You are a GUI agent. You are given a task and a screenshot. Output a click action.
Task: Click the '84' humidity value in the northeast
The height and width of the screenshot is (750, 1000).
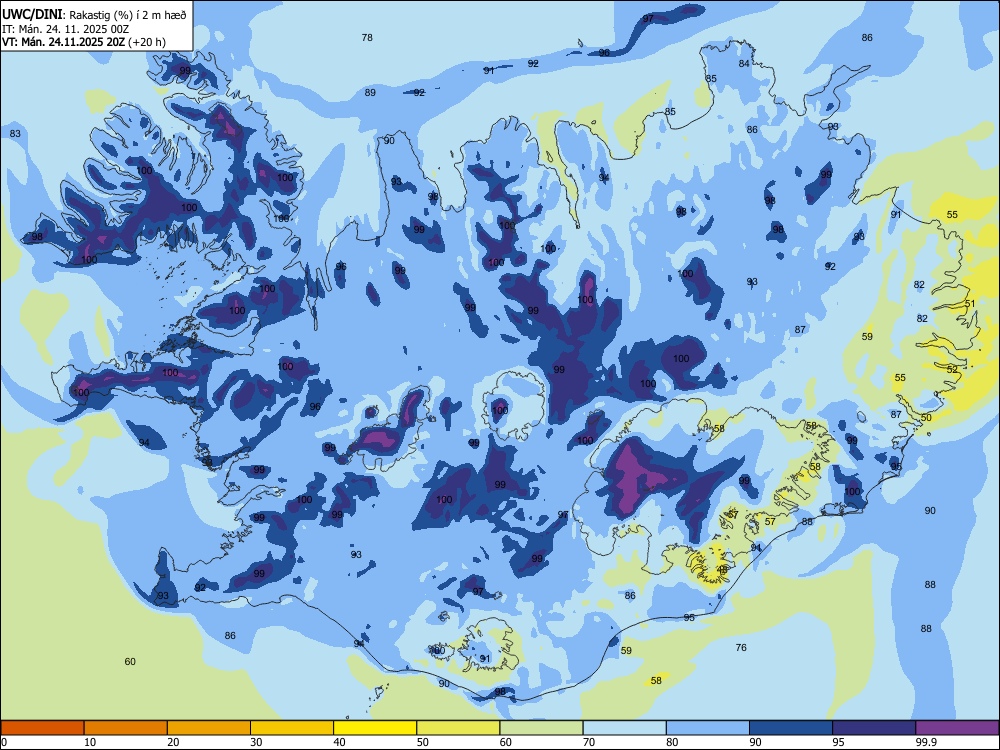tap(744, 63)
